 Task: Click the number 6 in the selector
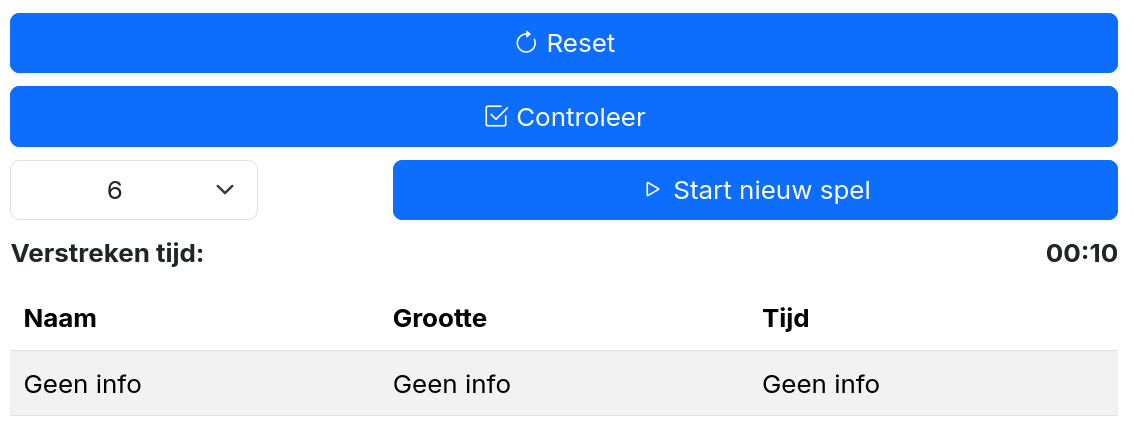(x=114, y=190)
